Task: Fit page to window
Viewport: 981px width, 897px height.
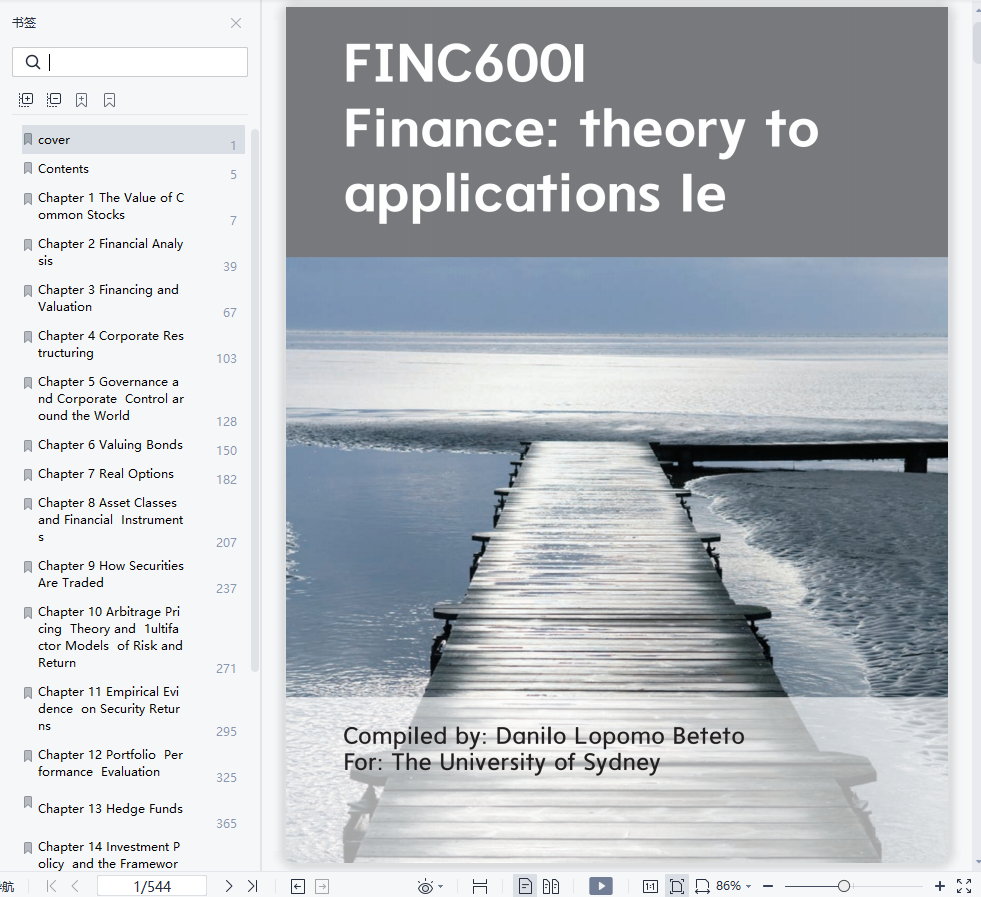Action: [676, 886]
